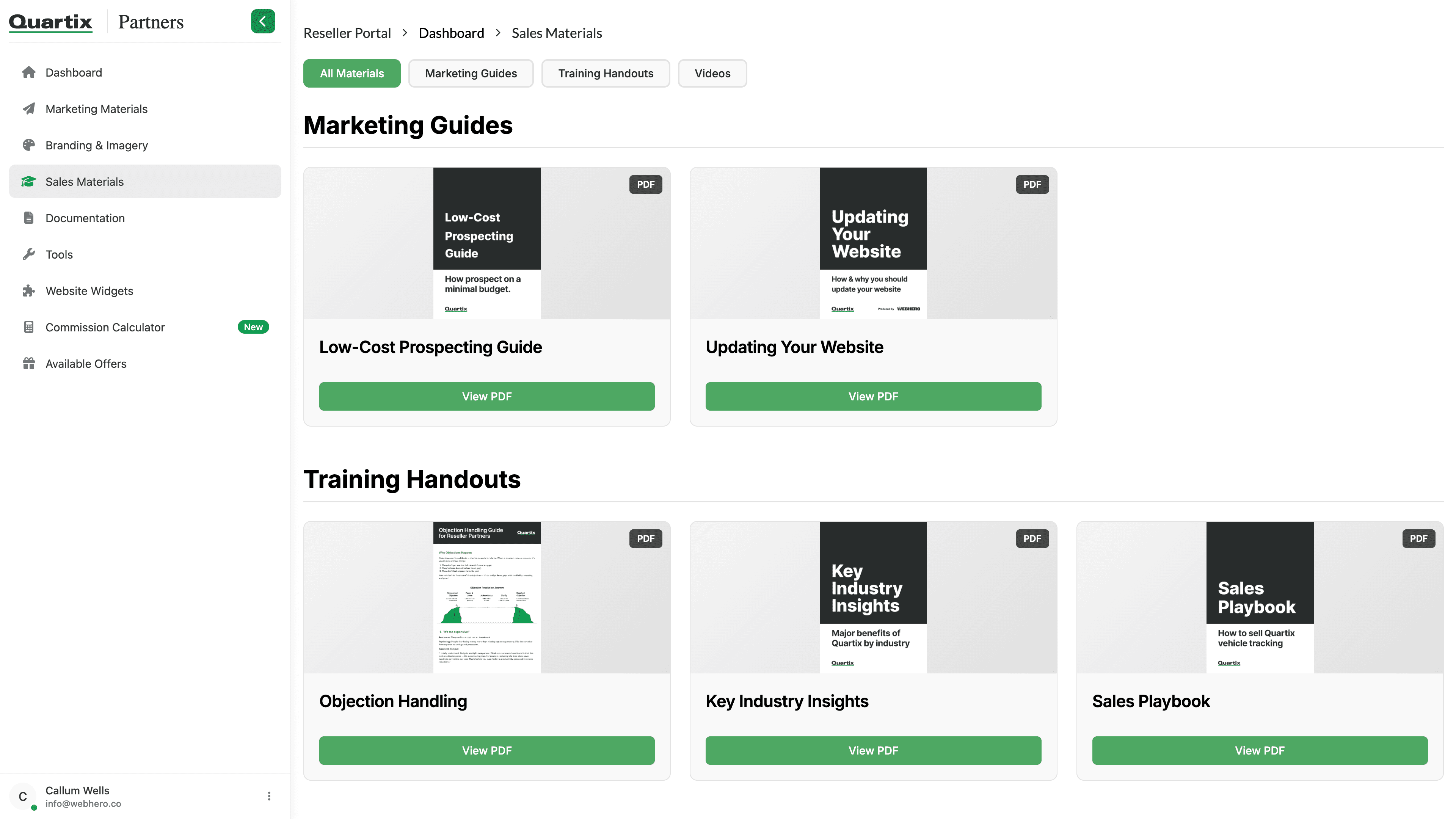This screenshot has height=819, width=1456.
Task: Click the Tools wrench icon
Action: (x=29, y=254)
